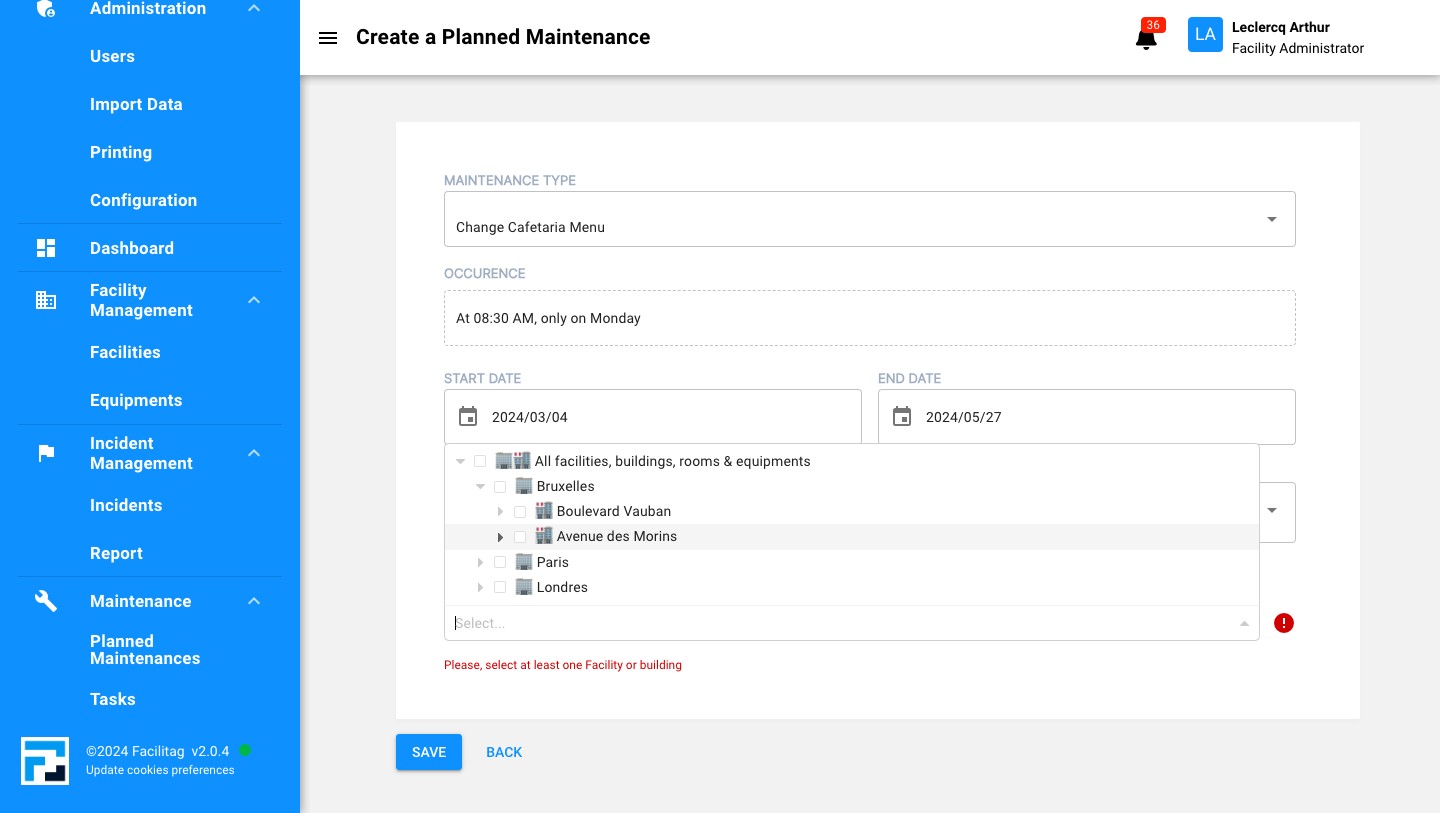
Task: Click the BACK link
Action: coord(504,752)
